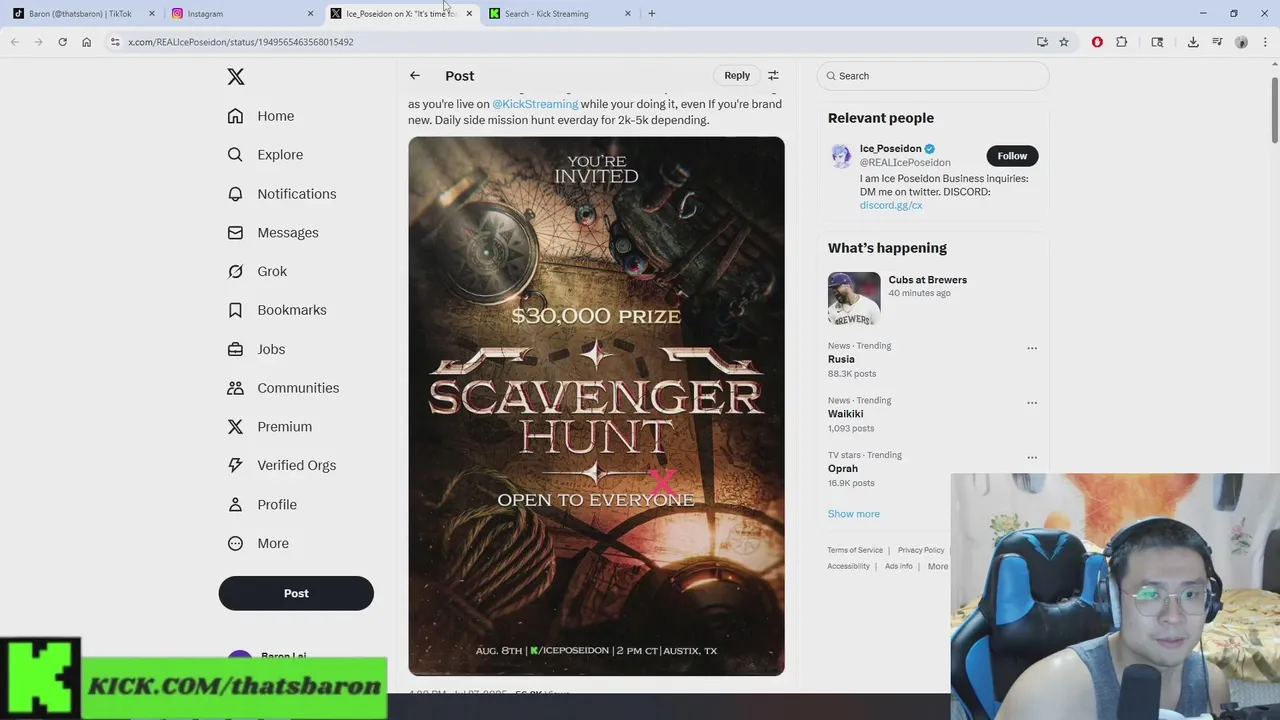Reload the current page

point(62,42)
